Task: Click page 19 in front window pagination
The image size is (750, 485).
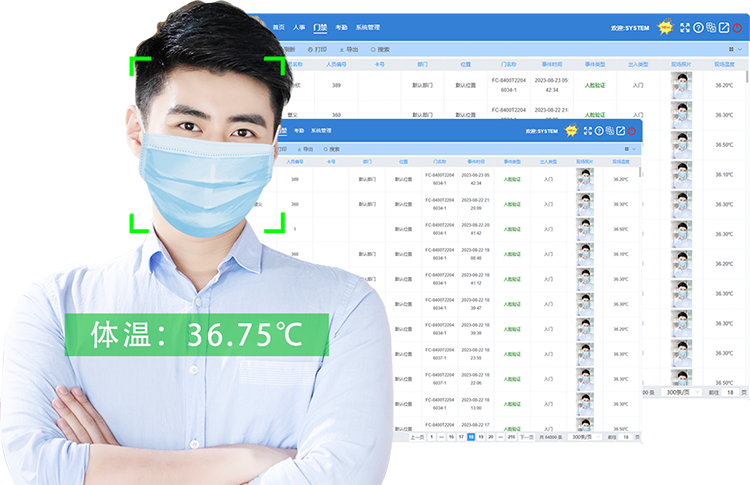Action: [x=480, y=437]
